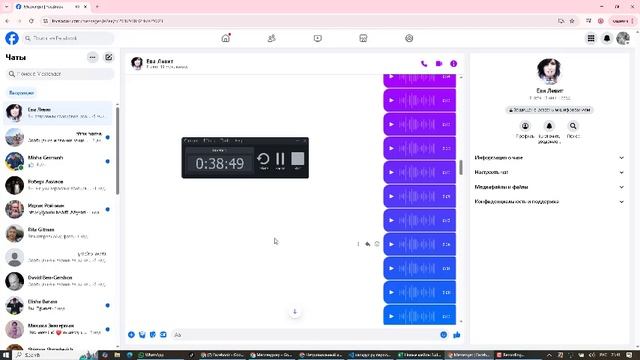Viewport: 640px width, 360px height.
Task: Open chat with David Ben-Gershon
Action: pos(58,281)
